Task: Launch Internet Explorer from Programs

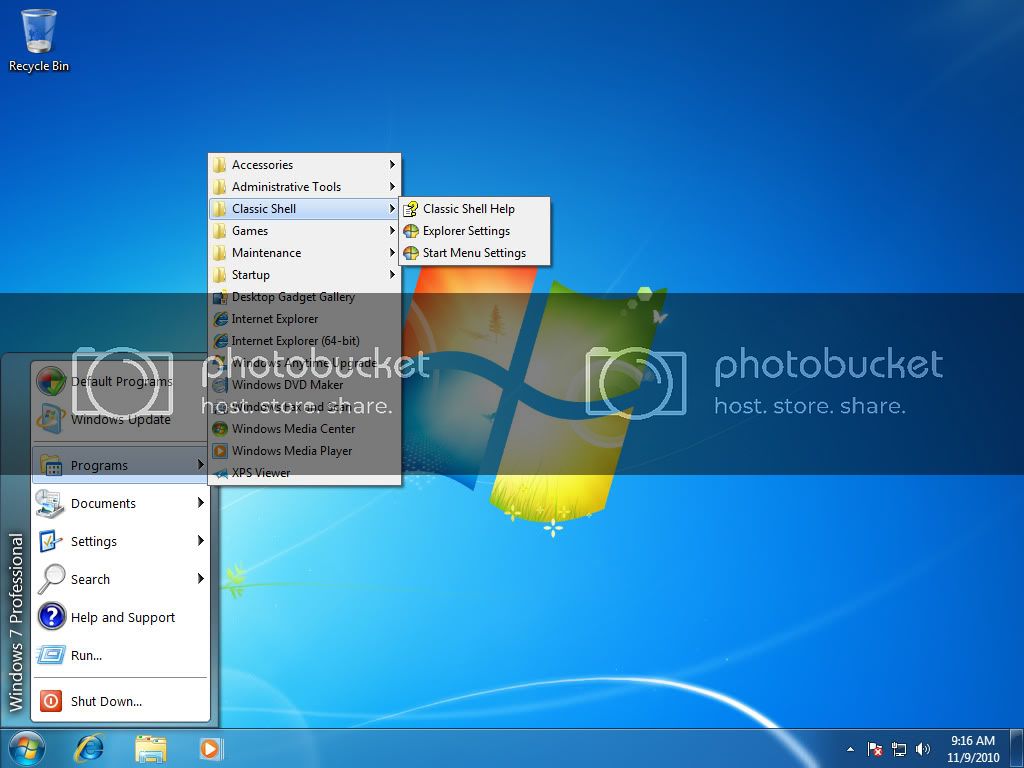Action: [304, 319]
